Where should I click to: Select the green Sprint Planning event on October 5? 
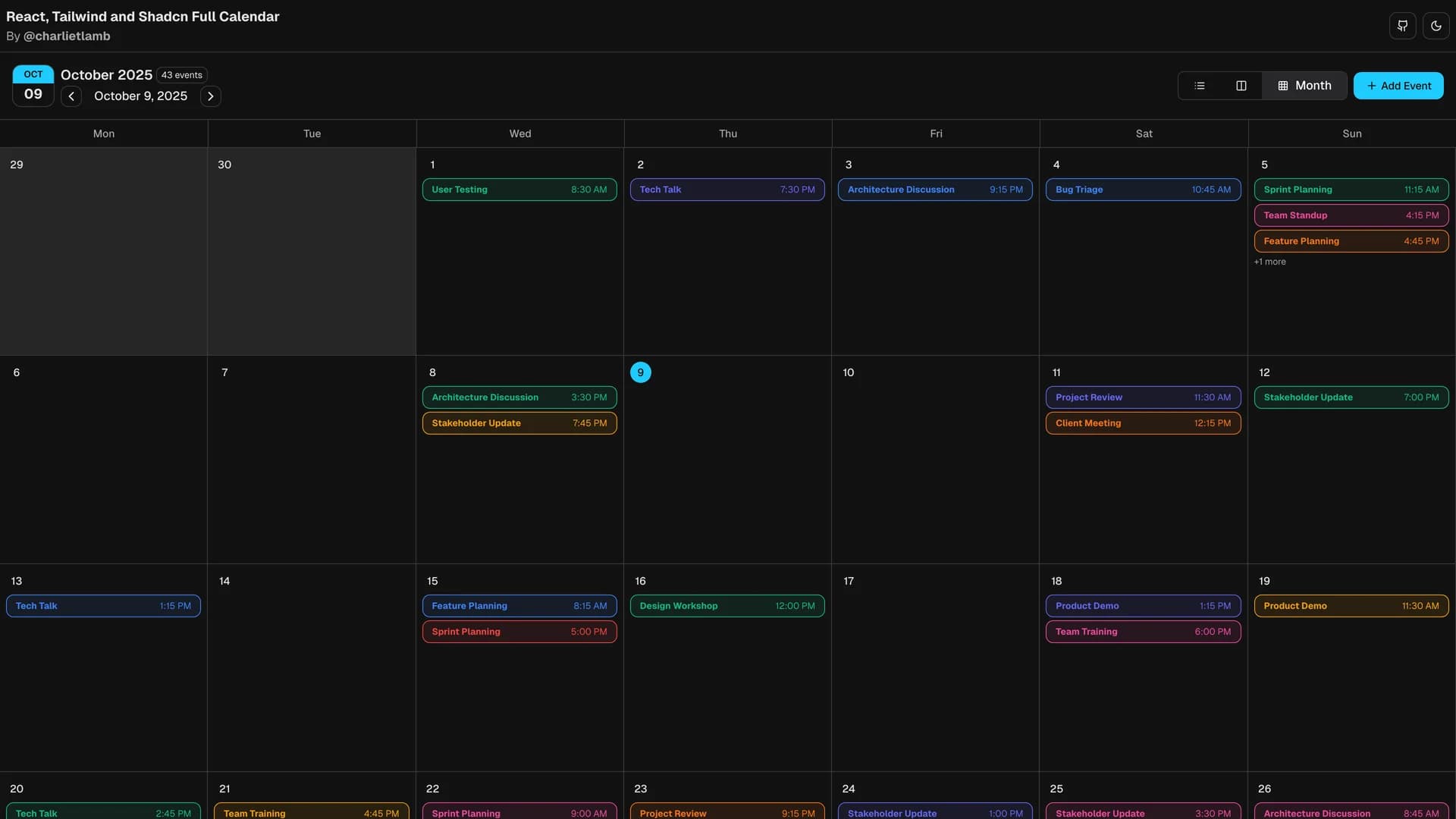coord(1351,190)
